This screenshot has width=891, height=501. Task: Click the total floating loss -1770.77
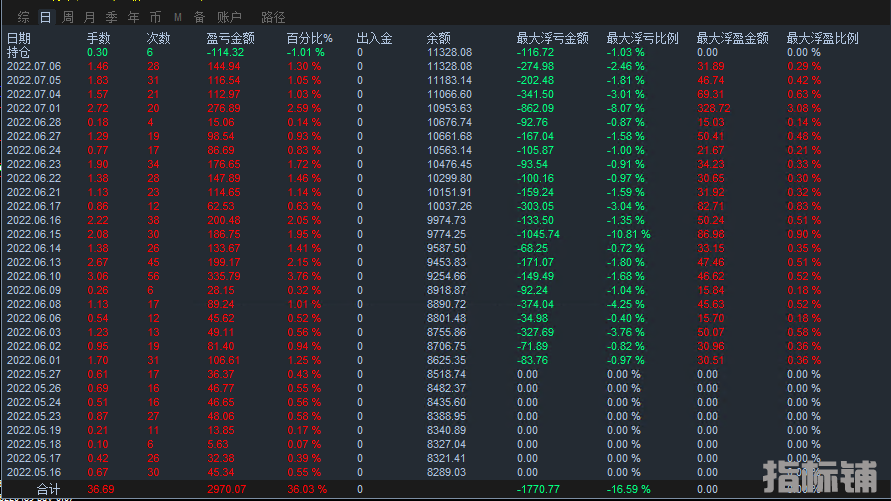point(538,490)
